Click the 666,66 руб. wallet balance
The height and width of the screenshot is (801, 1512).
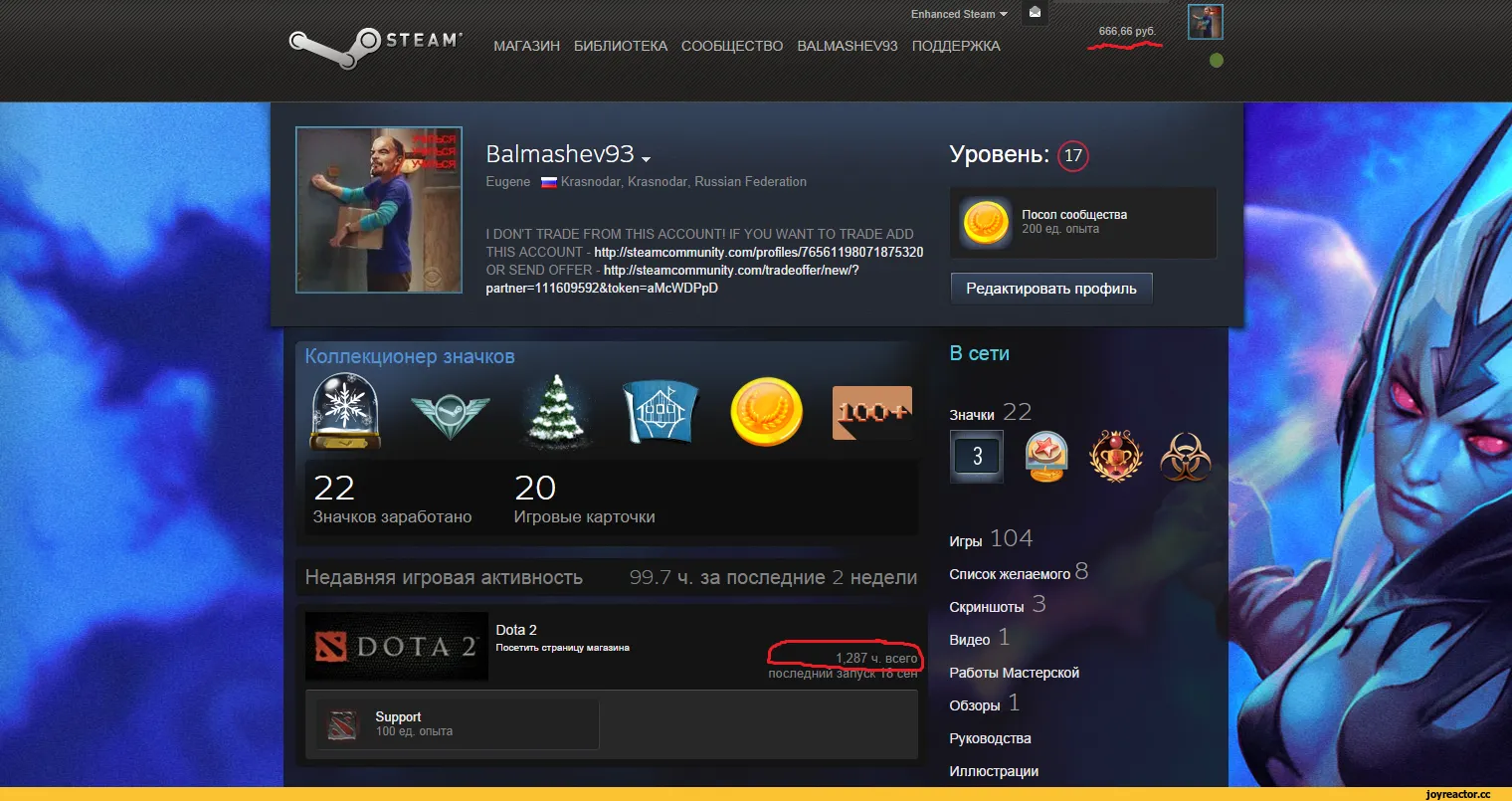point(1127,32)
